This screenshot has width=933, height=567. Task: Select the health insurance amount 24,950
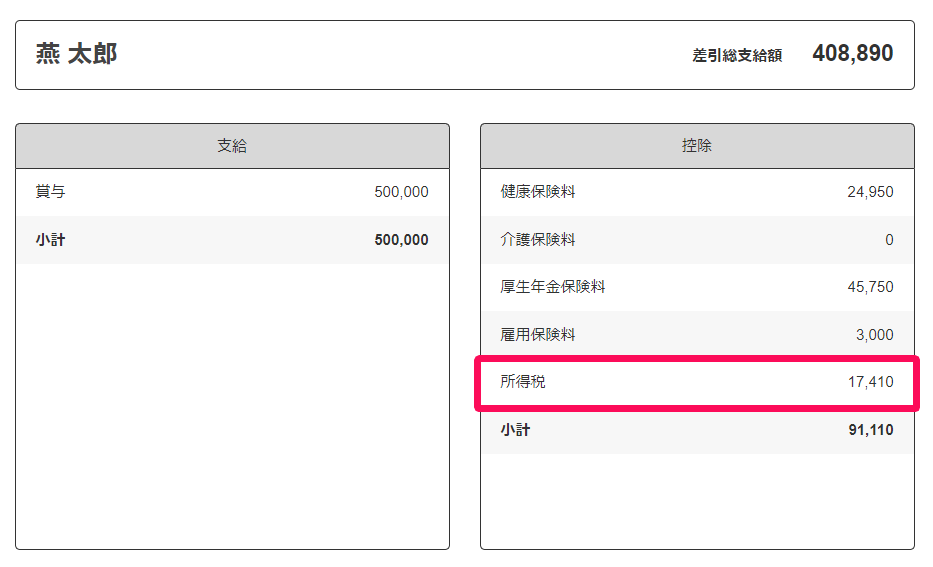(x=870, y=192)
